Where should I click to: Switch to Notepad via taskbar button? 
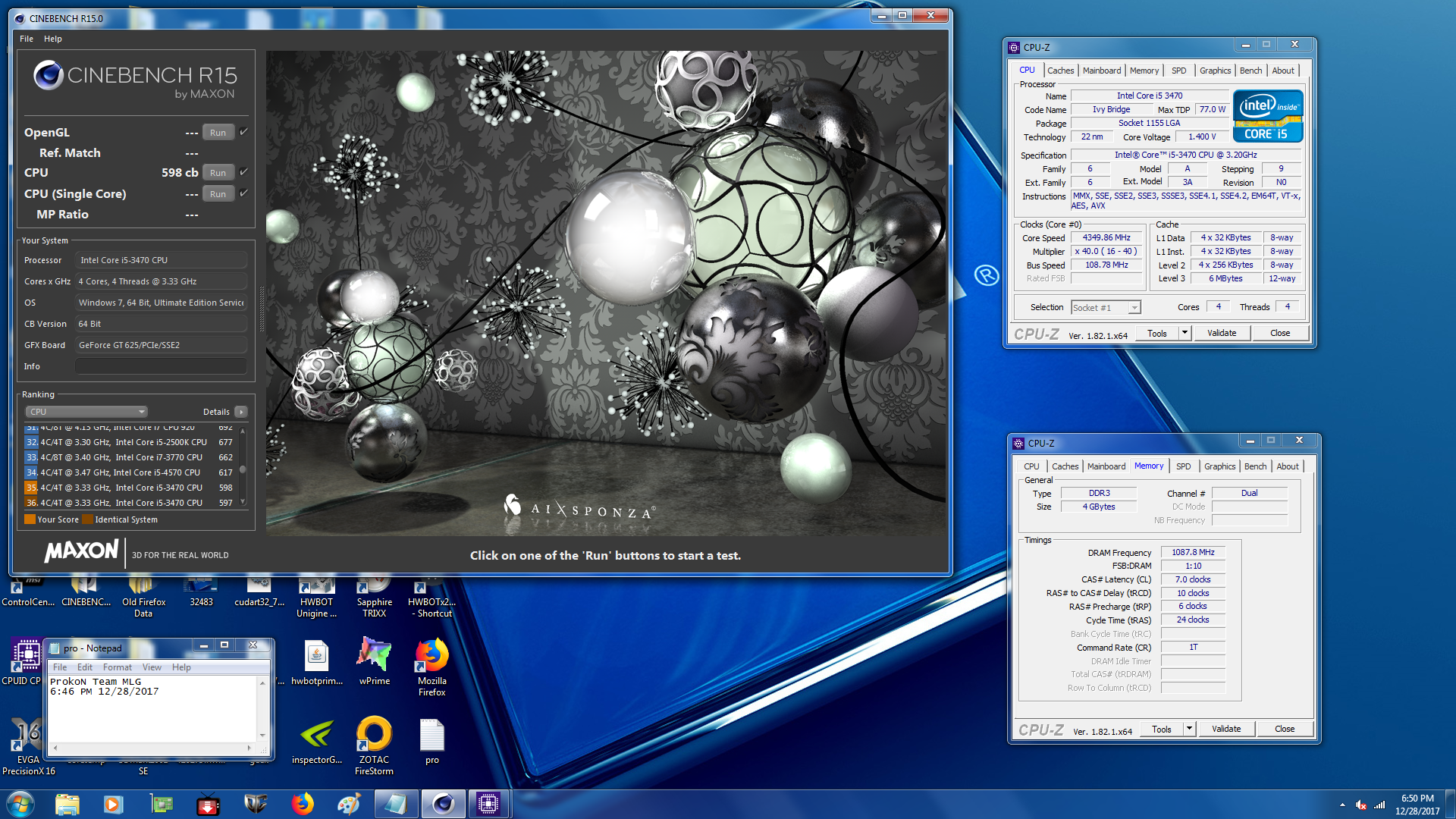point(396,804)
